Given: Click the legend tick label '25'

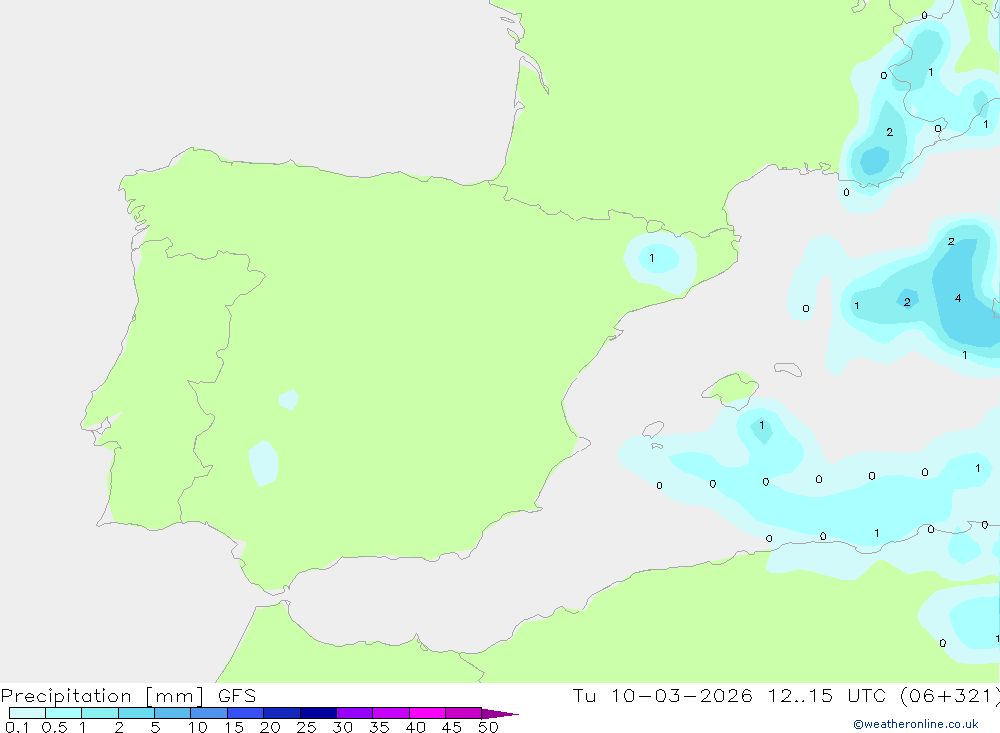Looking at the screenshot, I should point(307,727).
